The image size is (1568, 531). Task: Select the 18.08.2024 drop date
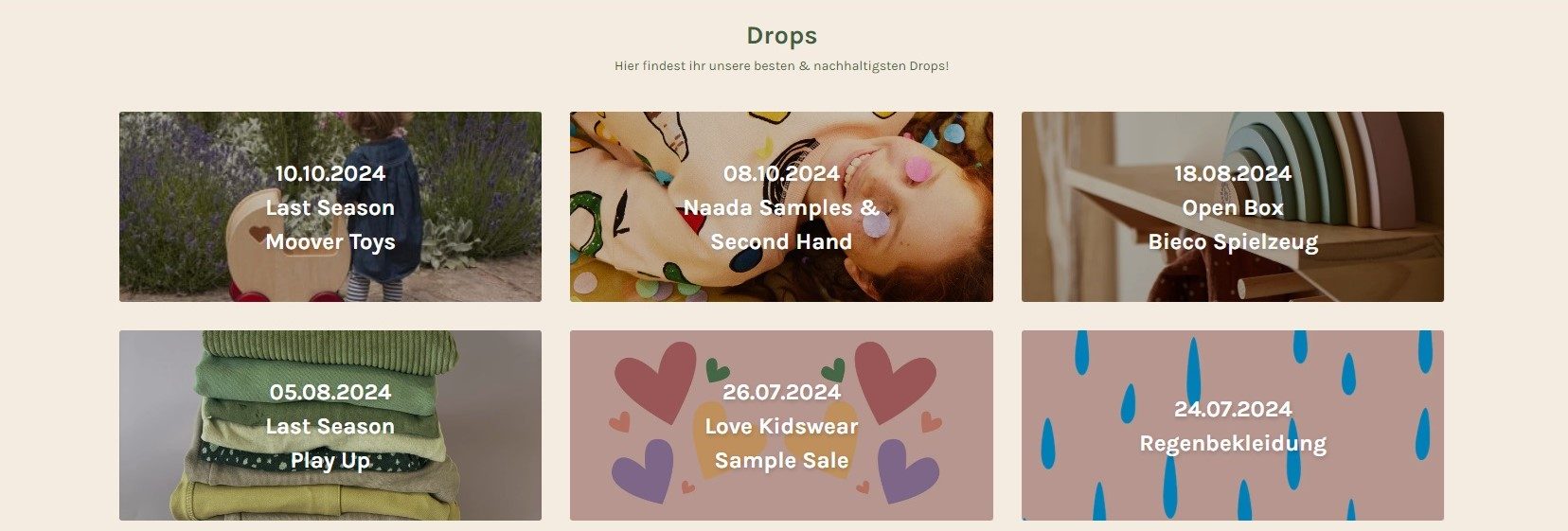click(x=1233, y=173)
